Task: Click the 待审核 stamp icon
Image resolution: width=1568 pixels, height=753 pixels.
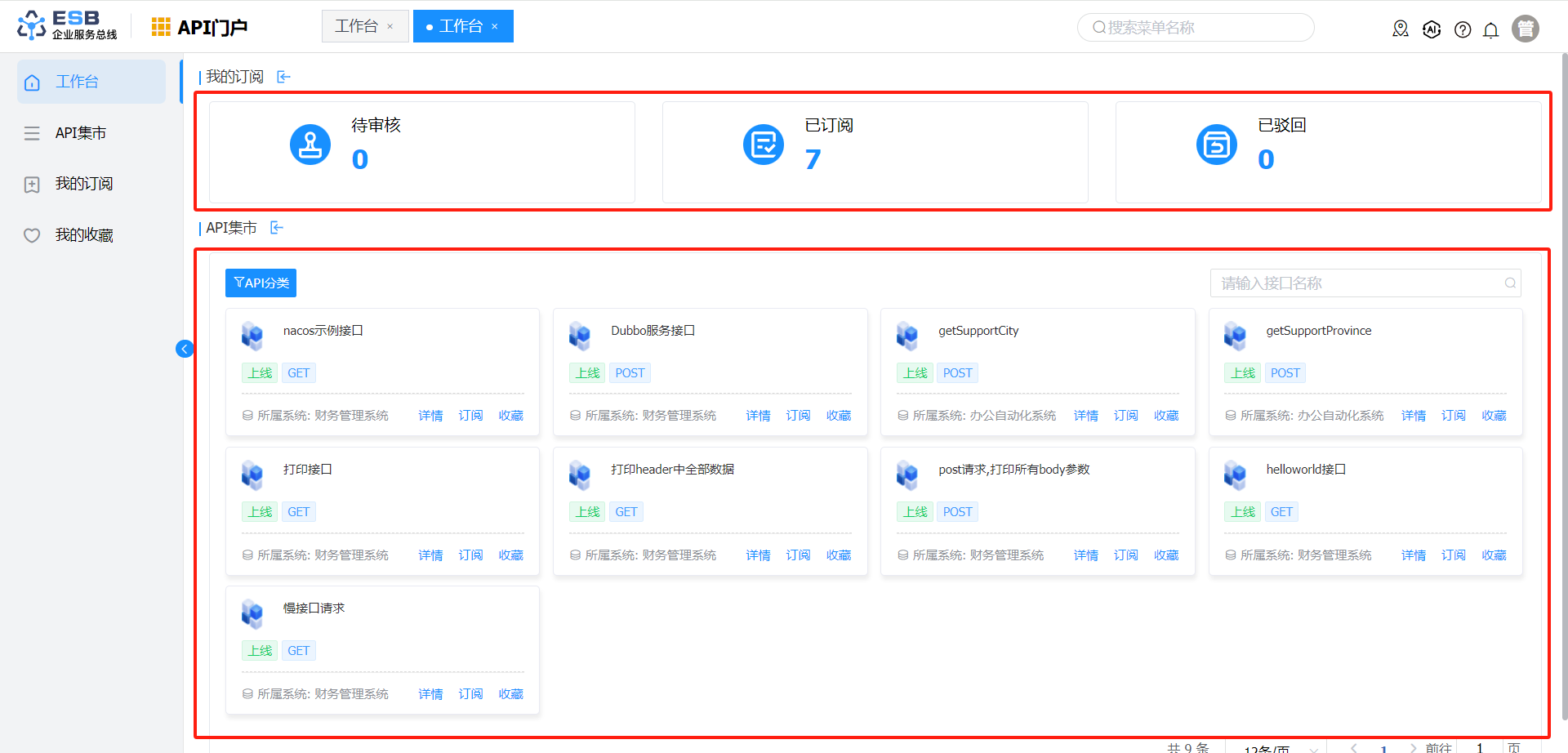Action: (x=310, y=145)
